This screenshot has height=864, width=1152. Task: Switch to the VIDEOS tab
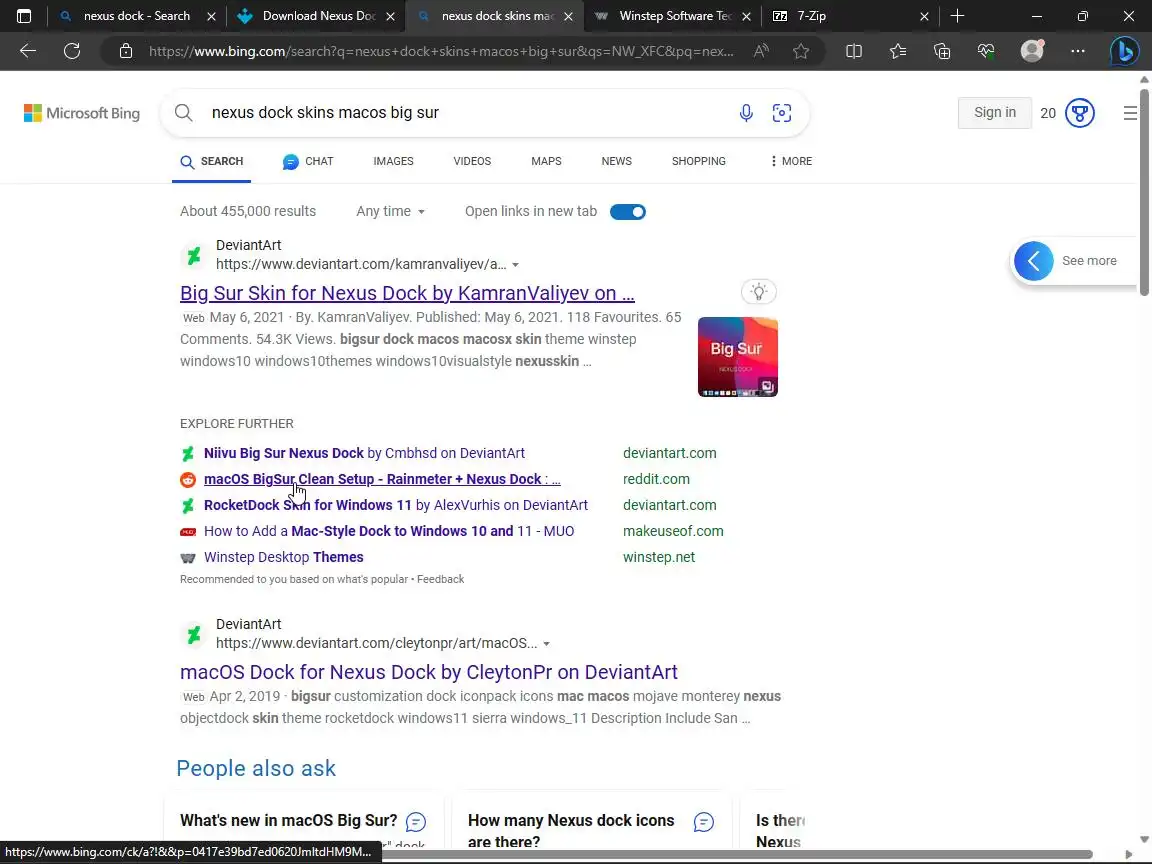pos(472,161)
